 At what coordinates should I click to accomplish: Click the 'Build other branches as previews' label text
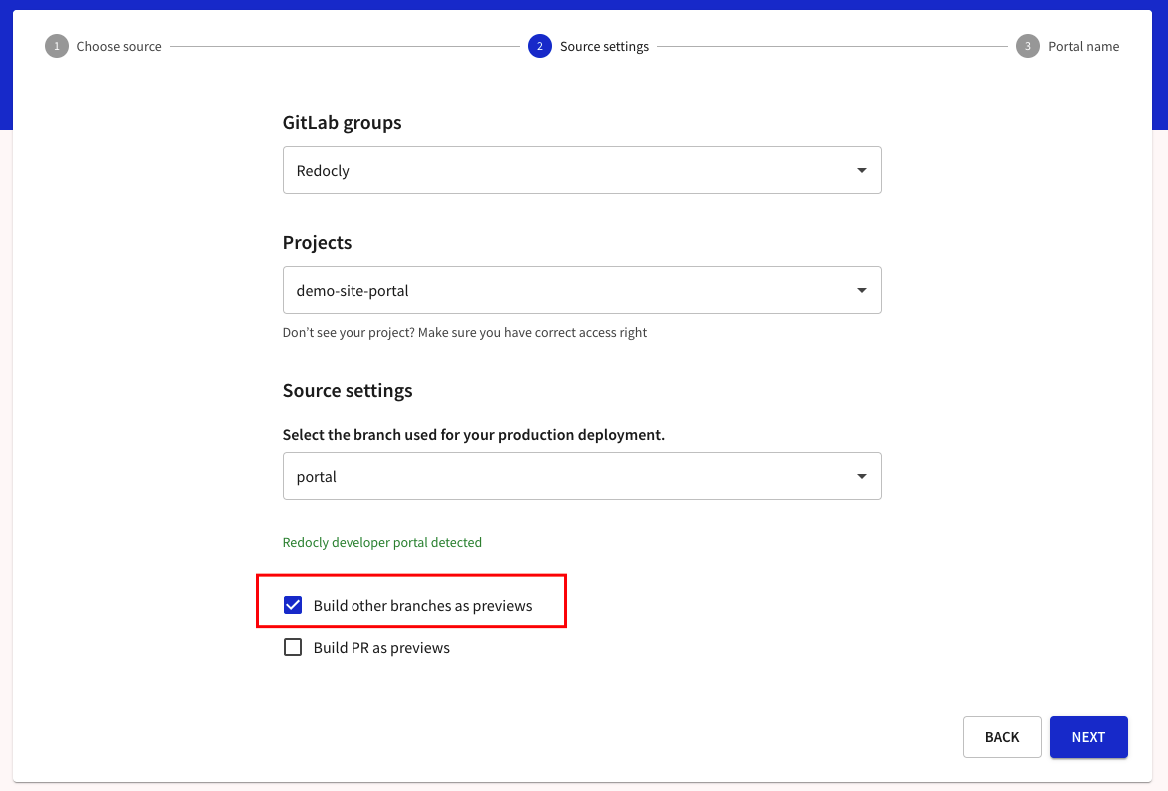(423, 606)
